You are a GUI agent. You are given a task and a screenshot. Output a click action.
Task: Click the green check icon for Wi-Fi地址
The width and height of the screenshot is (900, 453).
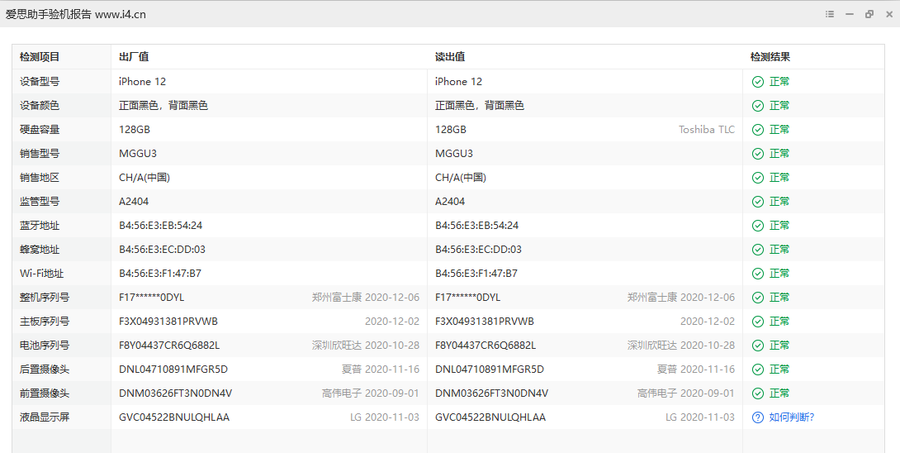point(758,273)
